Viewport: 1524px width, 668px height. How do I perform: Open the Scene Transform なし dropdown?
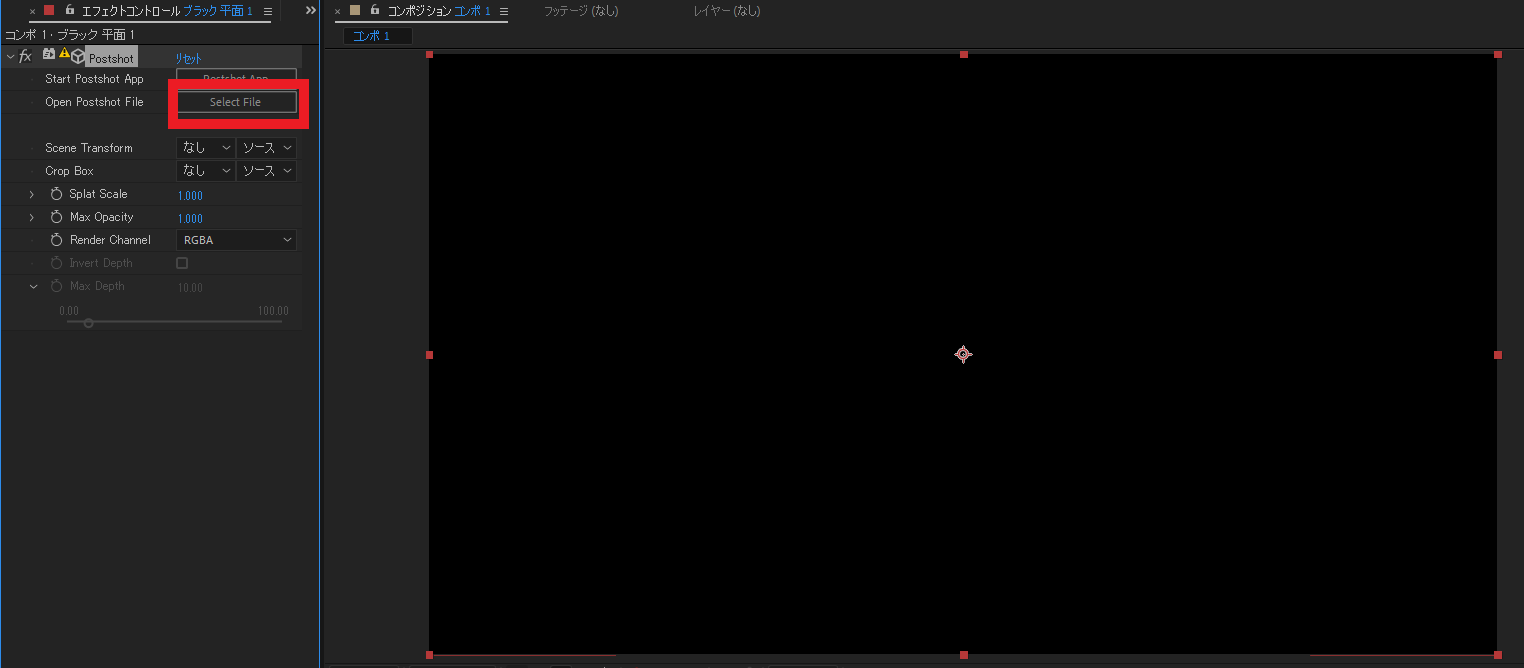pos(205,147)
